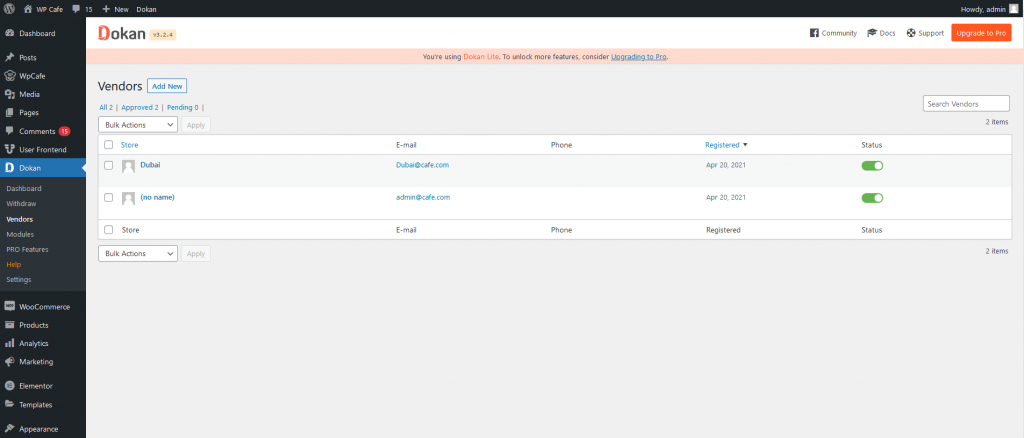
Task: Click the Elementor icon in sidebar
Action: [x=10, y=386]
